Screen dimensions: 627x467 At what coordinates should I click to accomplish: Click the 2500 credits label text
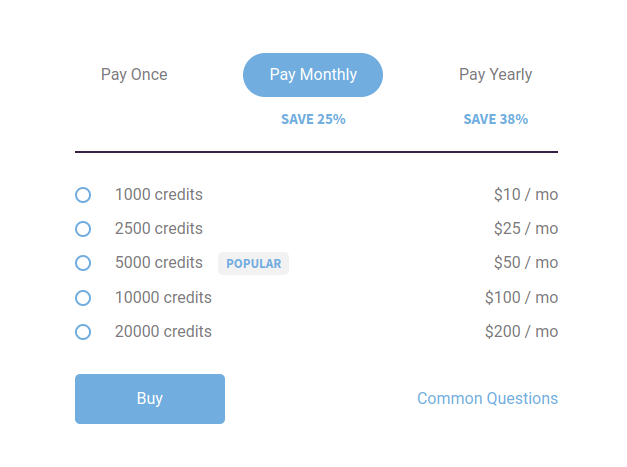point(159,229)
